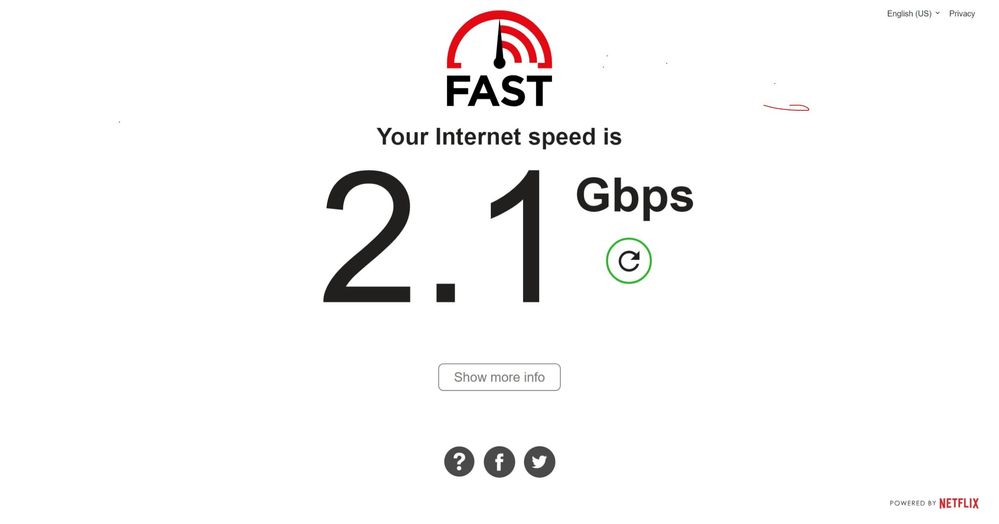
Task: Click the large digit 2 in the speed
Action: tap(368, 237)
